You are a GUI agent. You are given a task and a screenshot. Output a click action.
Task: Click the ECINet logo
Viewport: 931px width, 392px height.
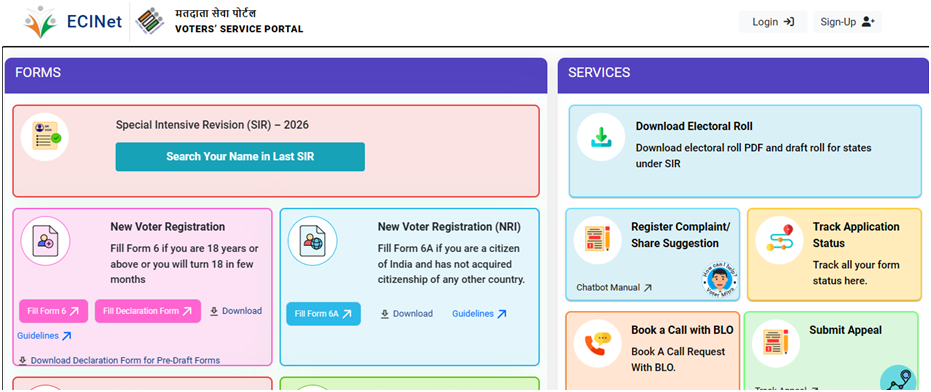[72, 23]
